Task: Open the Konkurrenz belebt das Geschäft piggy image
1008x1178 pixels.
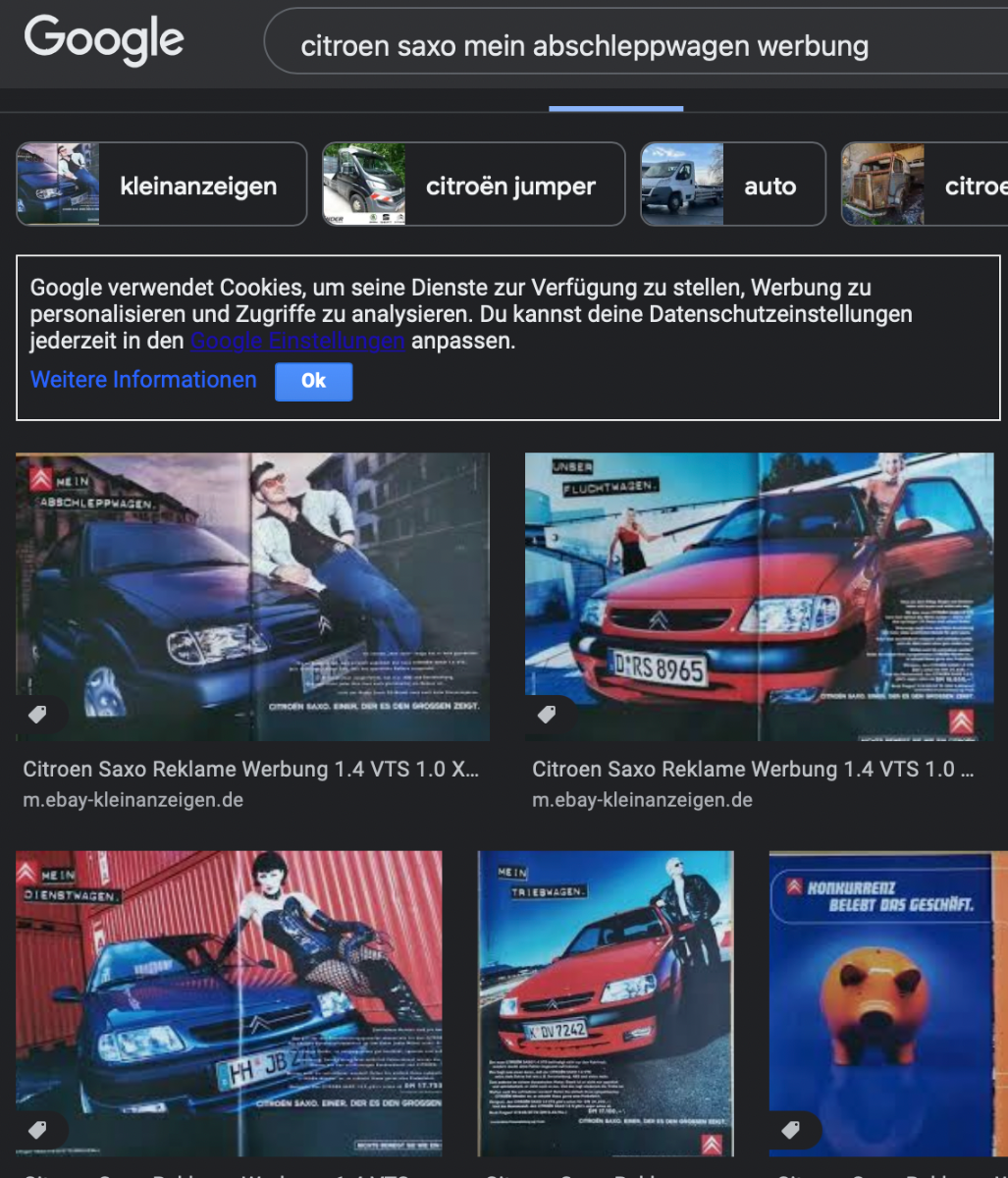Action: click(x=888, y=1003)
